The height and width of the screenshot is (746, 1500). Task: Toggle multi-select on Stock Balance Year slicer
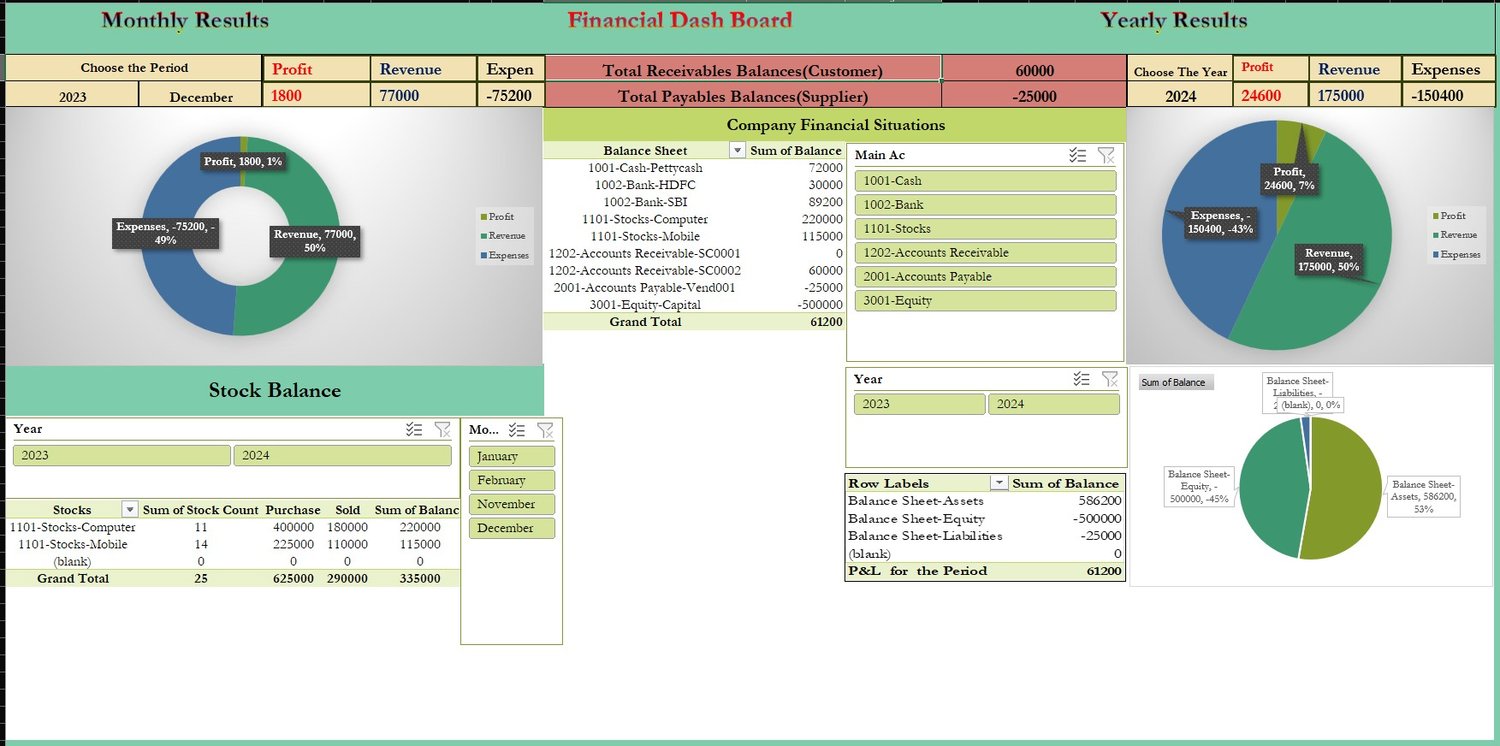415,429
